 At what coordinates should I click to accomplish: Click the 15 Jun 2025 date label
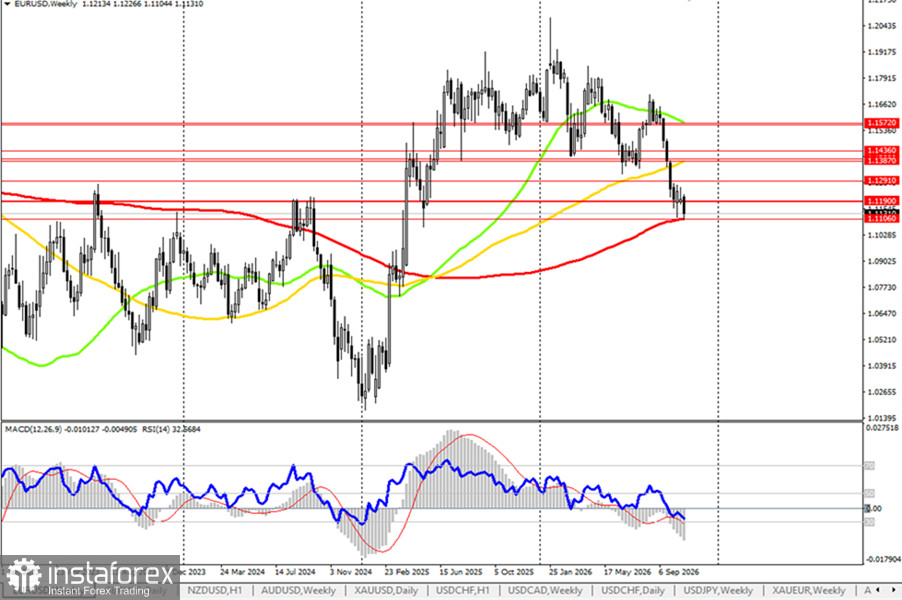pos(461,572)
